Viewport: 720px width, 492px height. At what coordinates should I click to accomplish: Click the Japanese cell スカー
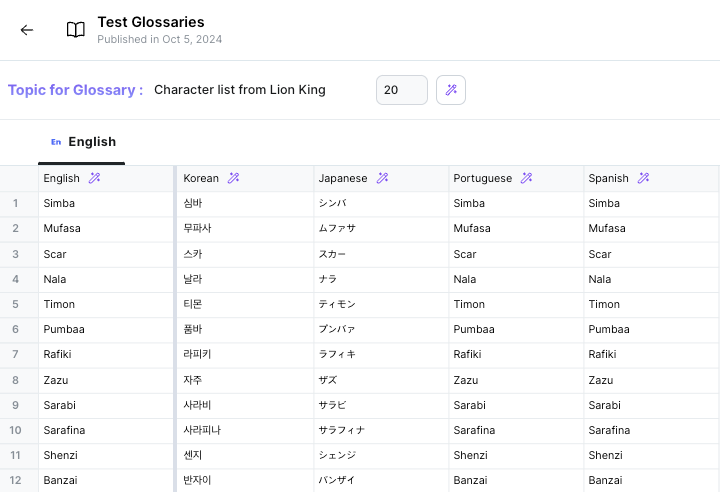click(x=381, y=254)
